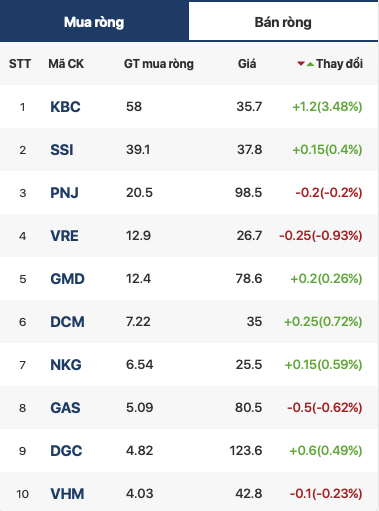379x511 pixels.
Task: Select KBC price change +1.2(3.48%)
Action: (327, 107)
